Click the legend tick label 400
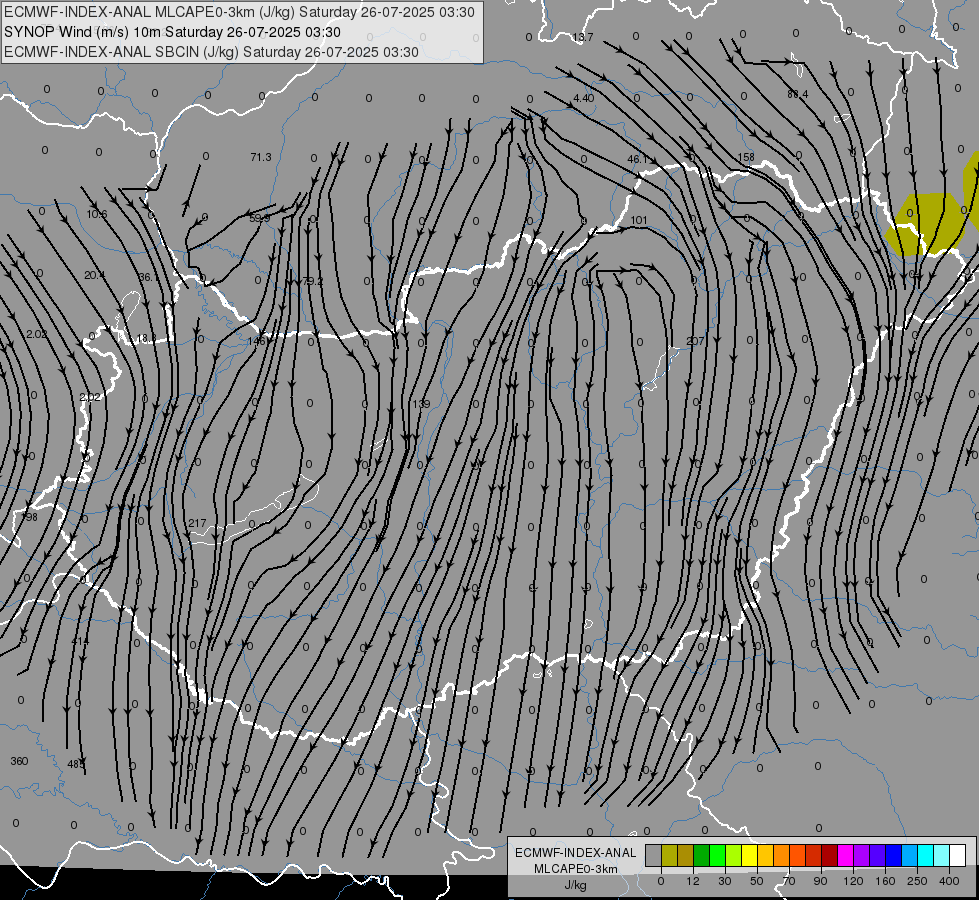Viewport: 979px width, 900px height. (949, 881)
